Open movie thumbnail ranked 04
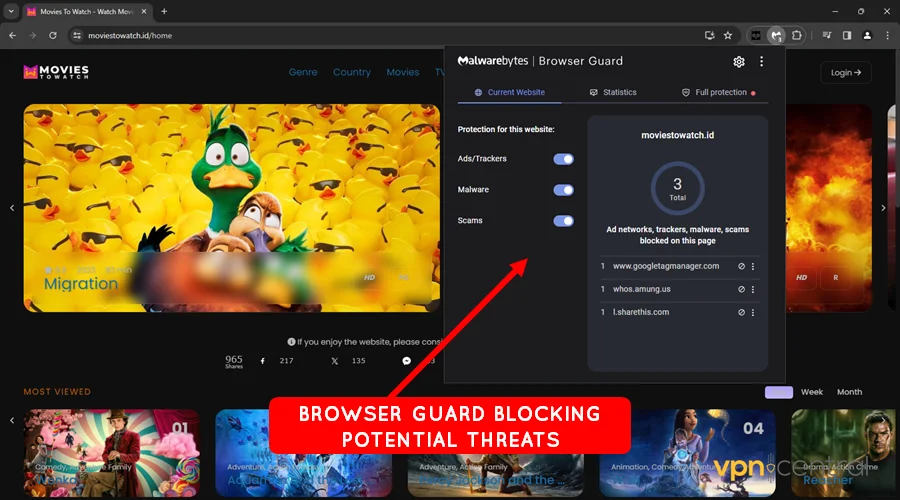This screenshot has width=900, height=500. (x=688, y=453)
